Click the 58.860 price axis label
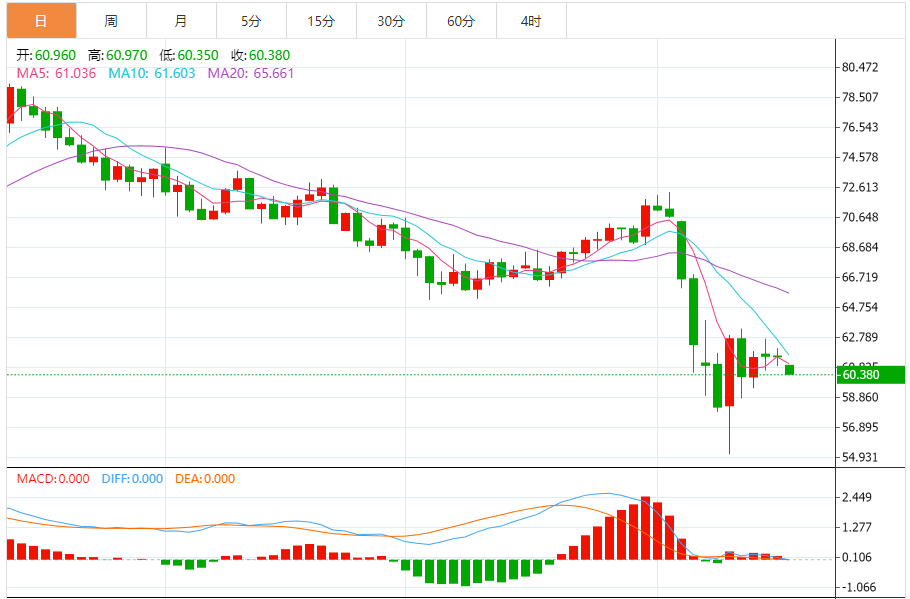Screen dimensions: 910x599 coord(860,398)
